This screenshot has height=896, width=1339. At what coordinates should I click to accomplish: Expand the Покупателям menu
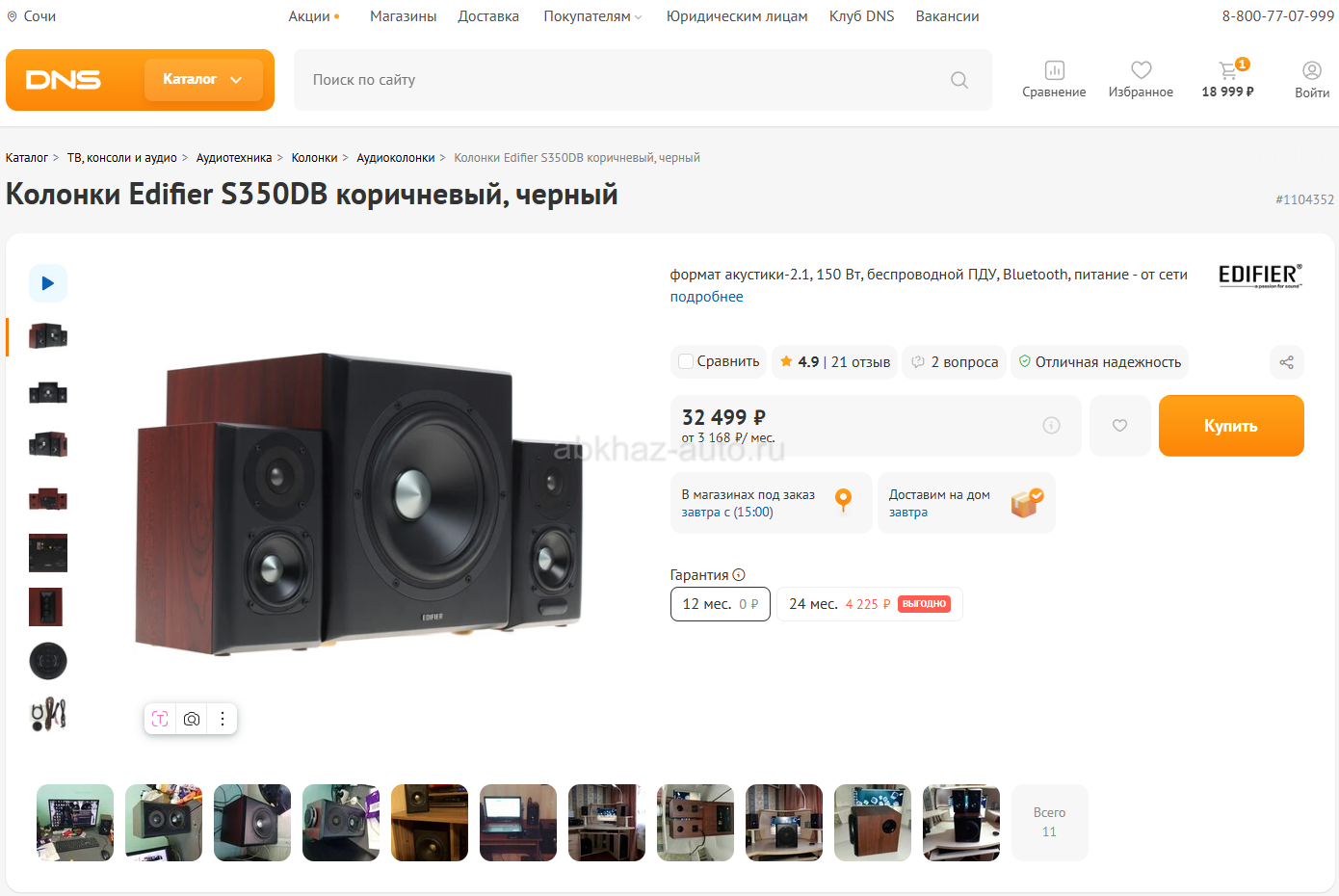(x=592, y=16)
